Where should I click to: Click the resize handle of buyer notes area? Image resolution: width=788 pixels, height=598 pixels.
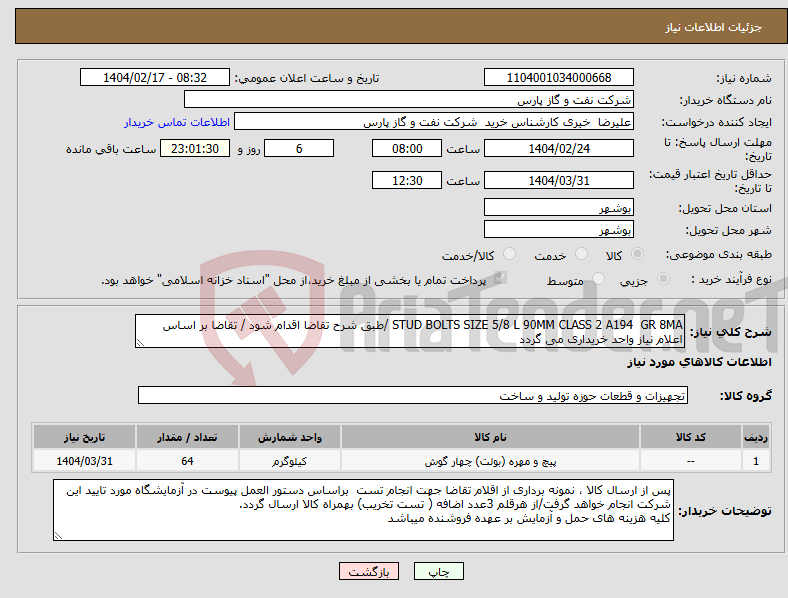58,536
